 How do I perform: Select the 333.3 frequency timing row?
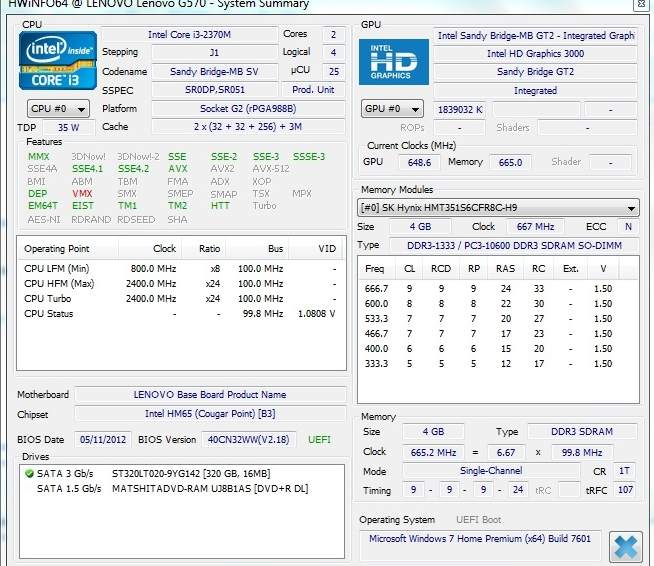click(x=498, y=364)
